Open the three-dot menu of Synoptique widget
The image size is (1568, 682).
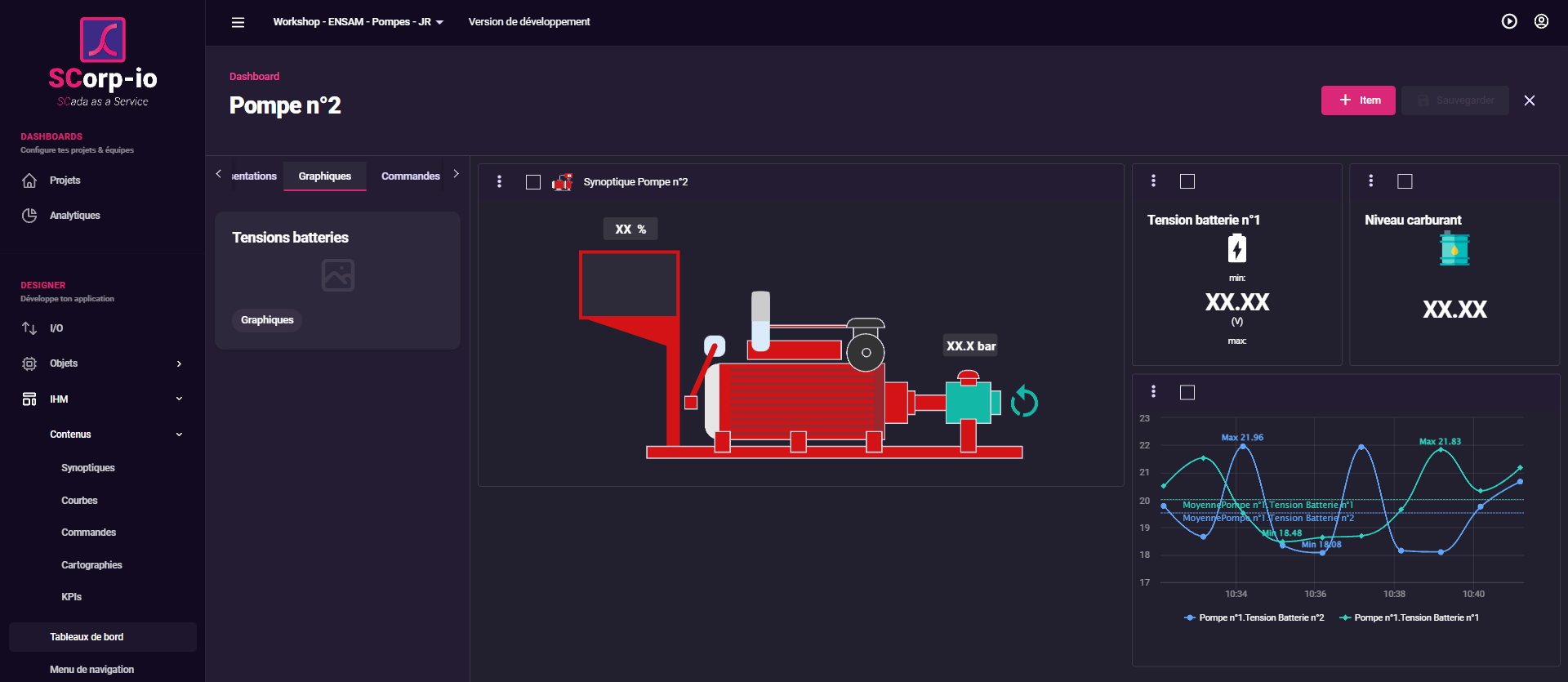coord(499,182)
